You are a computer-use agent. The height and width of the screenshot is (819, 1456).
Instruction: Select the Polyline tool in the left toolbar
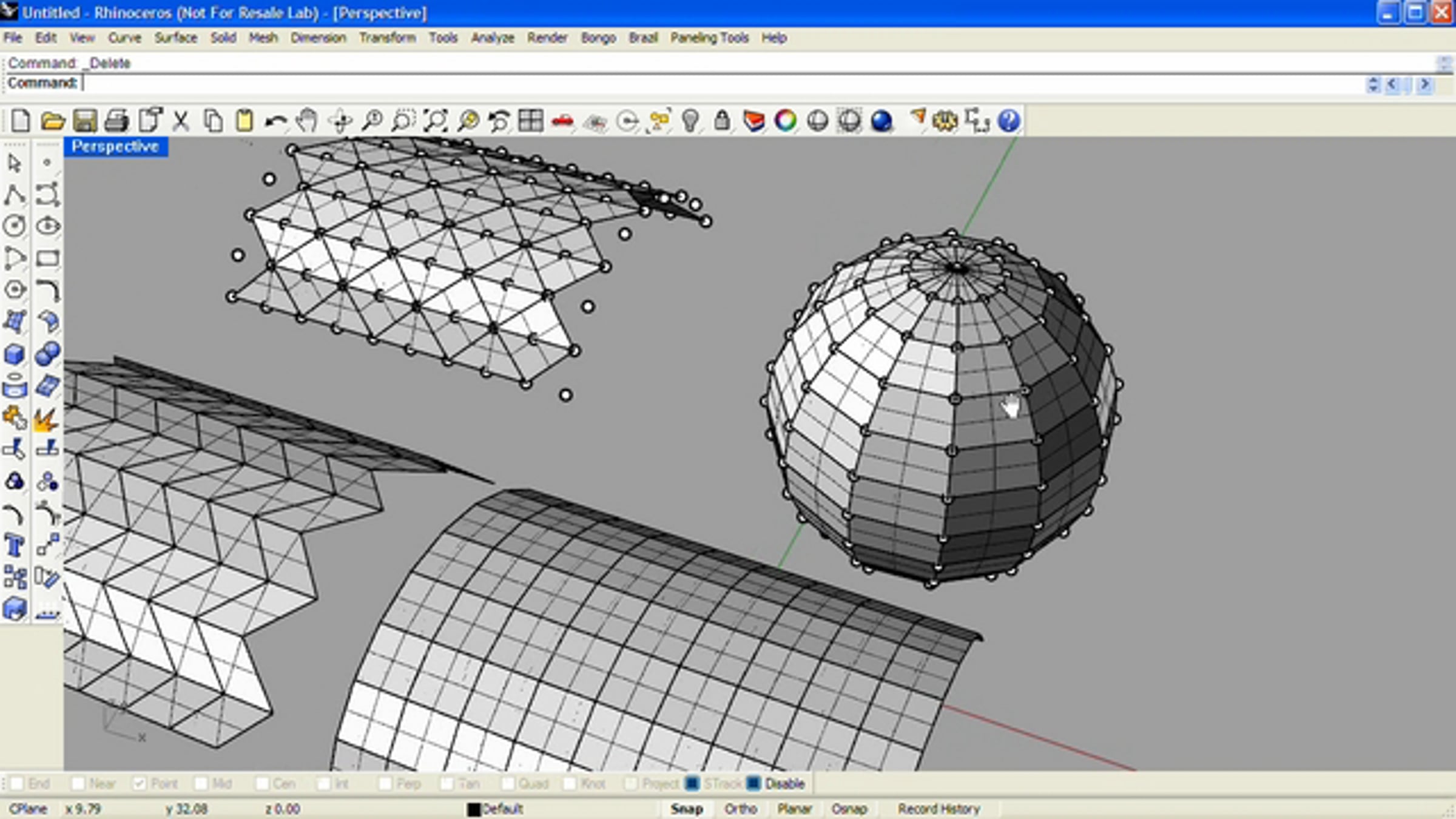(15, 195)
